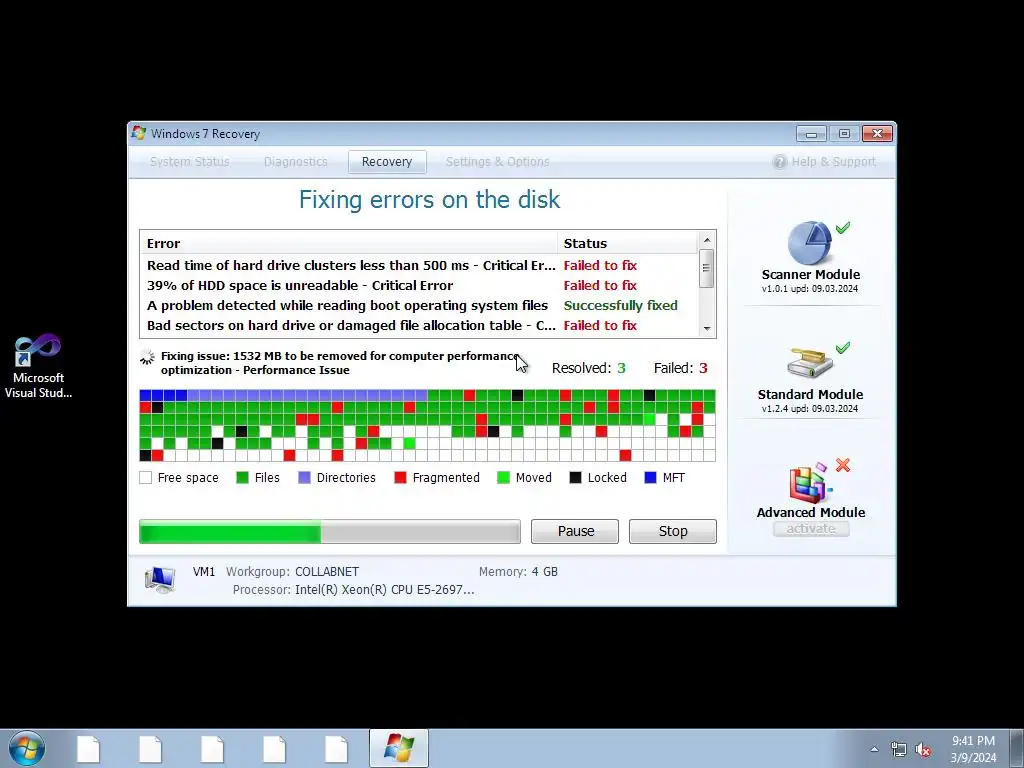Click the Status column header
The height and width of the screenshot is (768, 1024).
point(628,244)
